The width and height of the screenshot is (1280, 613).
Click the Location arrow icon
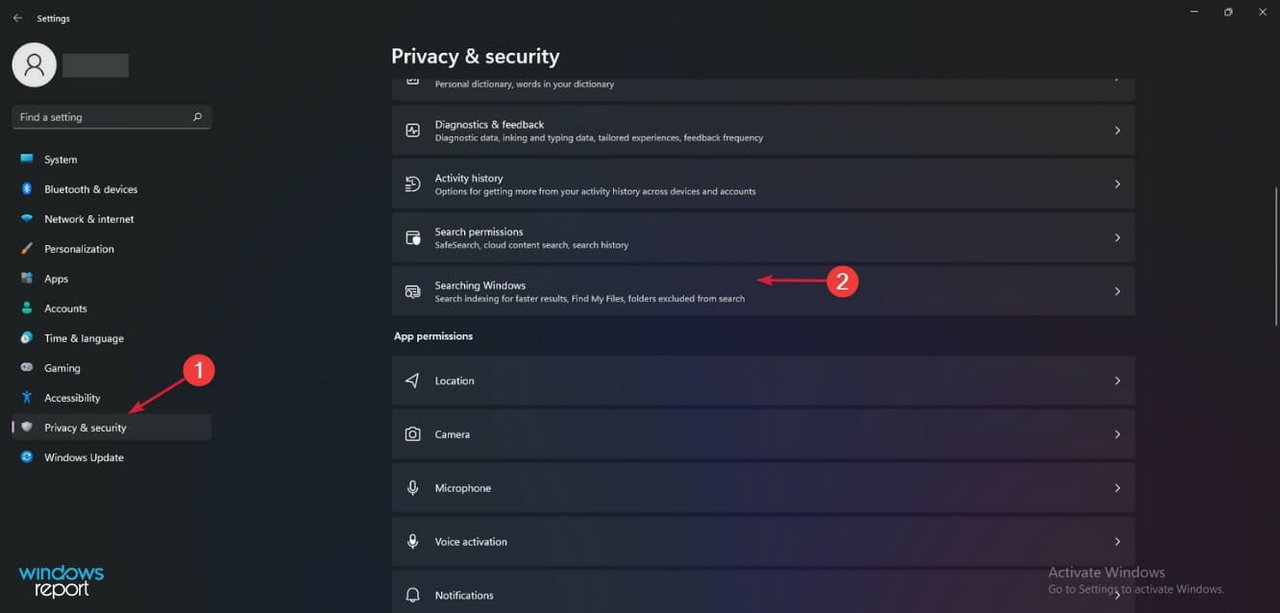pyautogui.click(x=412, y=381)
